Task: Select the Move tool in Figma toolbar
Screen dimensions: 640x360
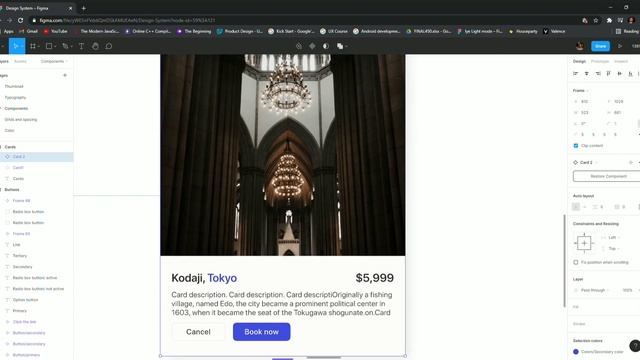Action: 16,46
